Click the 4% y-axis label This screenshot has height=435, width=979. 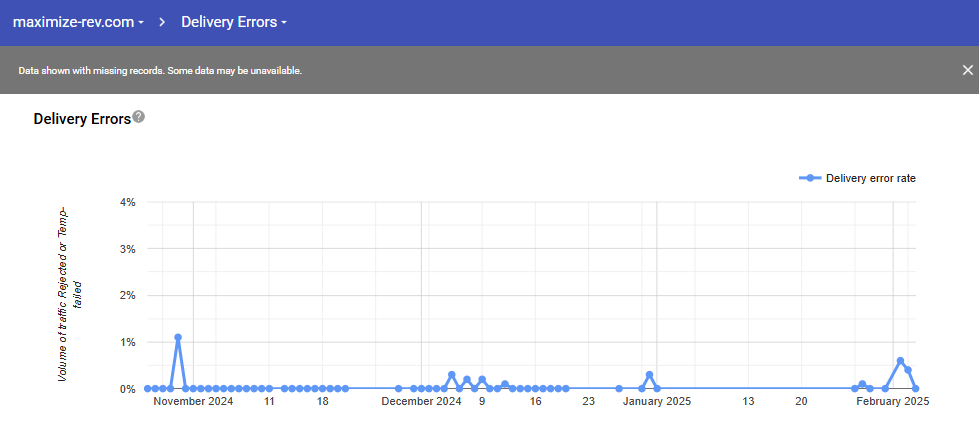tap(127, 202)
